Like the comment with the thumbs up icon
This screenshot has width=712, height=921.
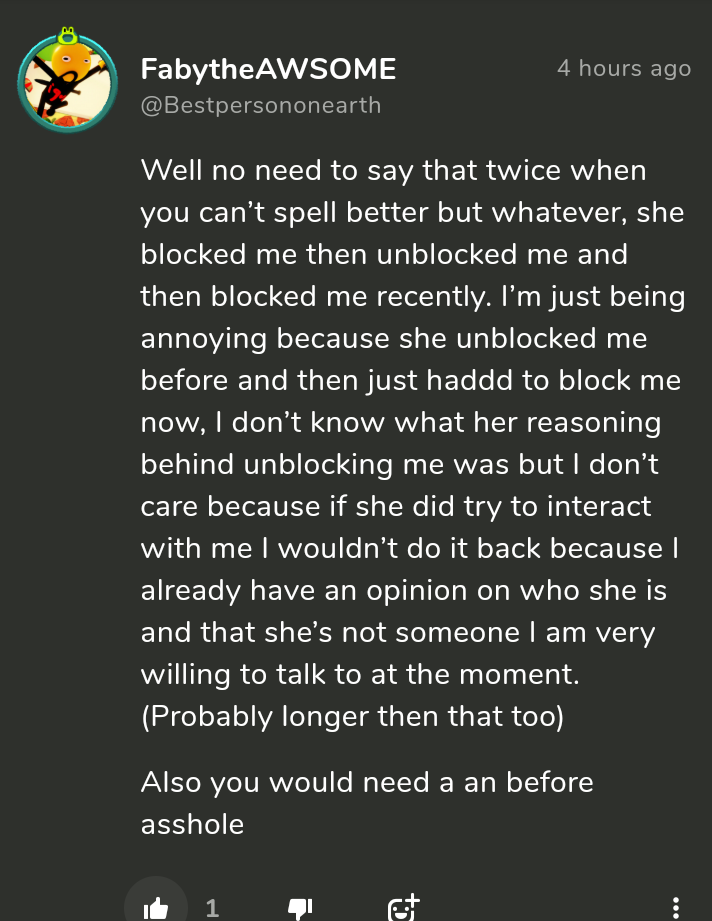click(155, 907)
